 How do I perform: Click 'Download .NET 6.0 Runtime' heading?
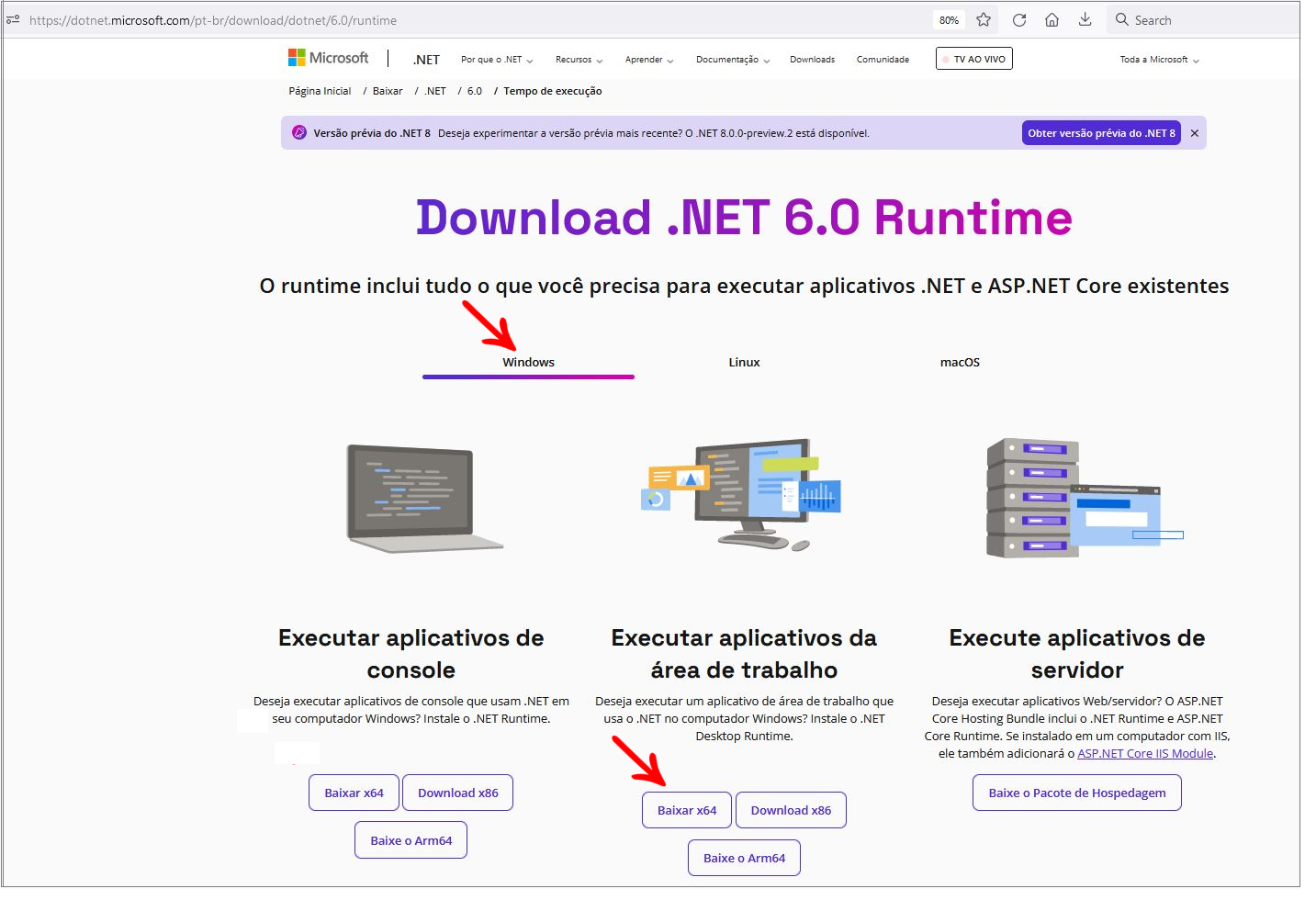tap(744, 218)
